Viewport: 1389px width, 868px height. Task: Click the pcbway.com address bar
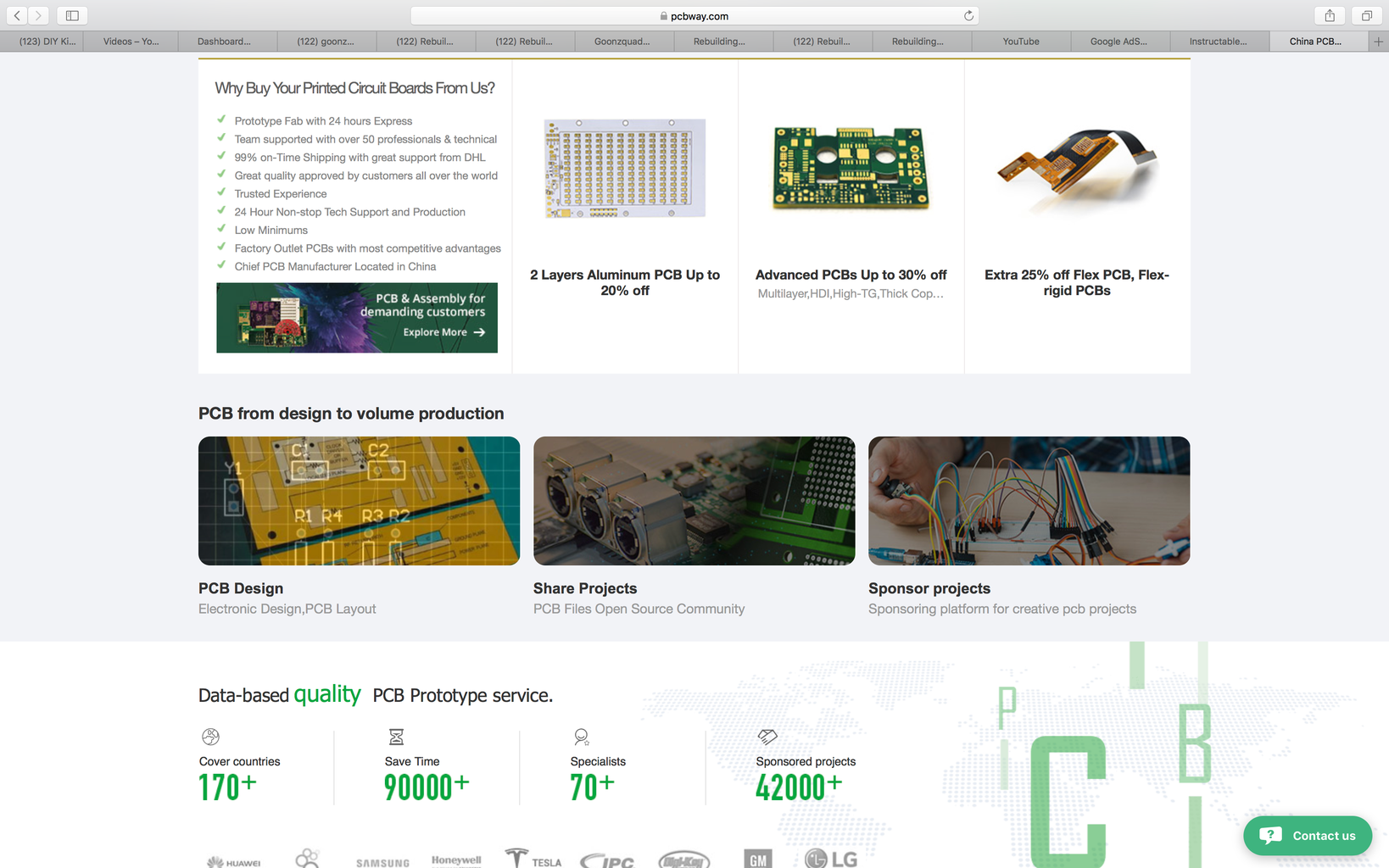tap(694, 15)
